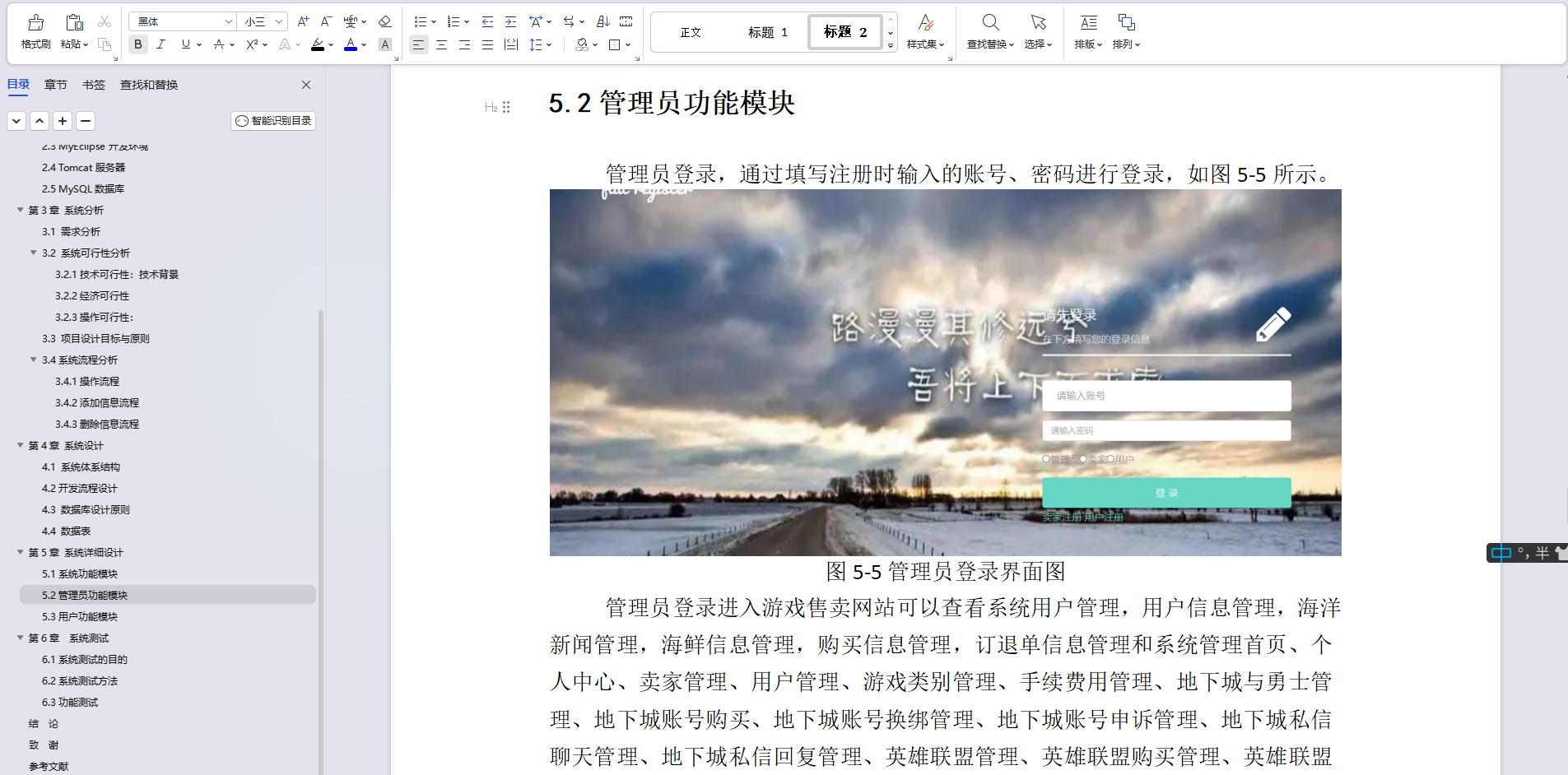
Task: Click the superscript X² icon
Action: pos(252,44)
